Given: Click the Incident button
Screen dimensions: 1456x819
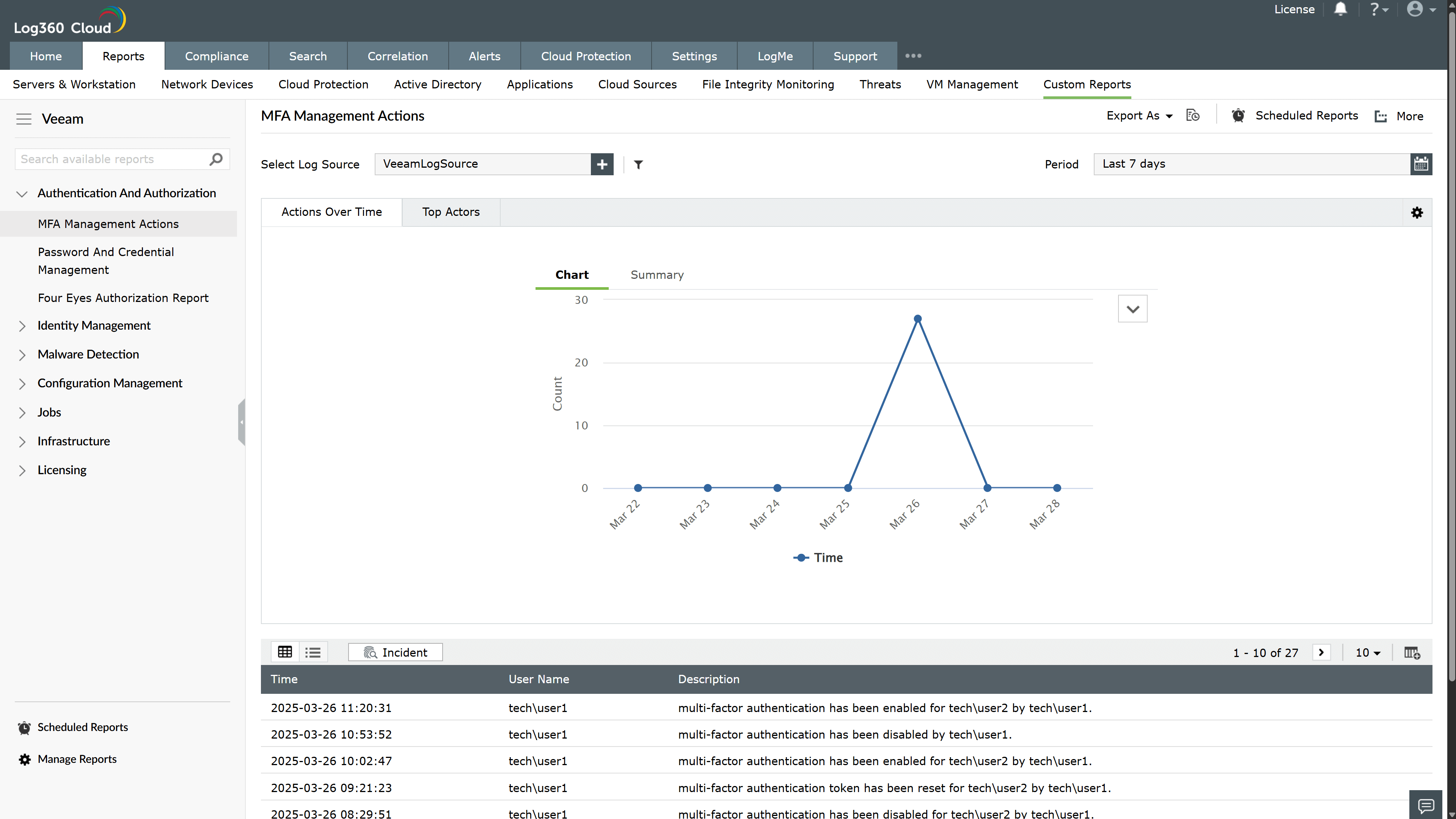Looking at the screenshot, I should [395, 652].
